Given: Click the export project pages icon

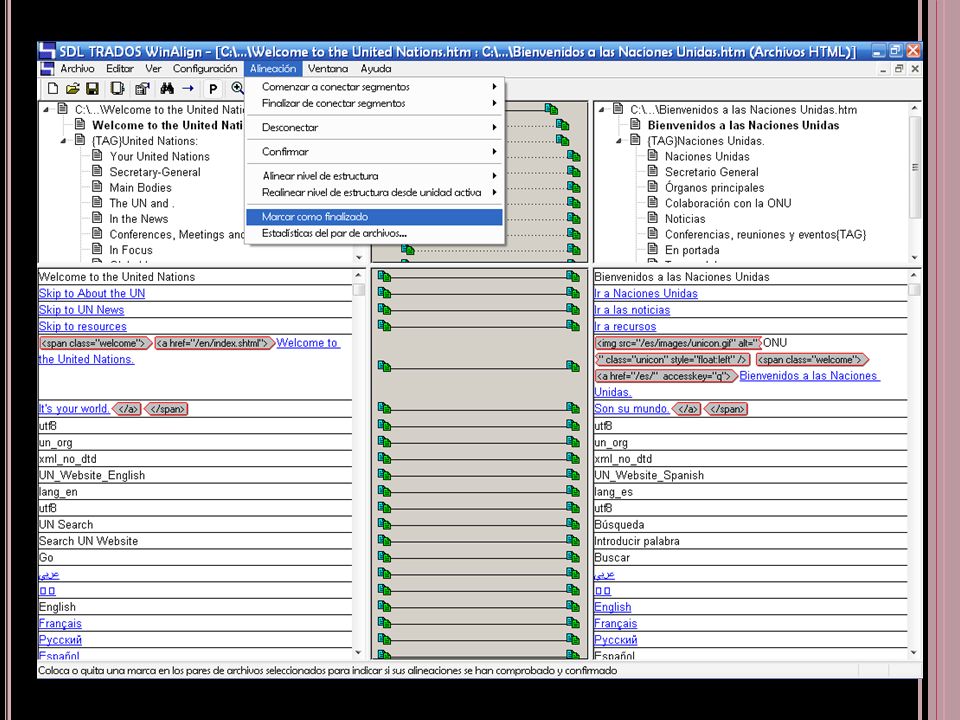Looking at the screenshot, I should (117, 89).
